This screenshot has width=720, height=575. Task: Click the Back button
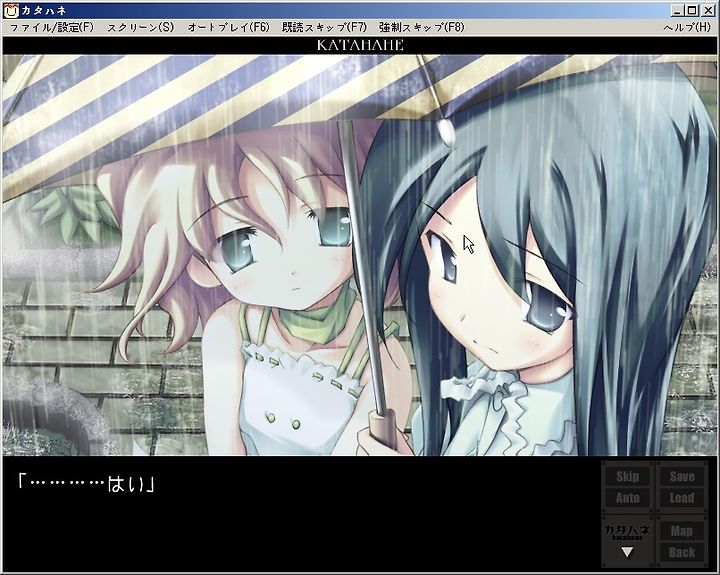point(682,553)
